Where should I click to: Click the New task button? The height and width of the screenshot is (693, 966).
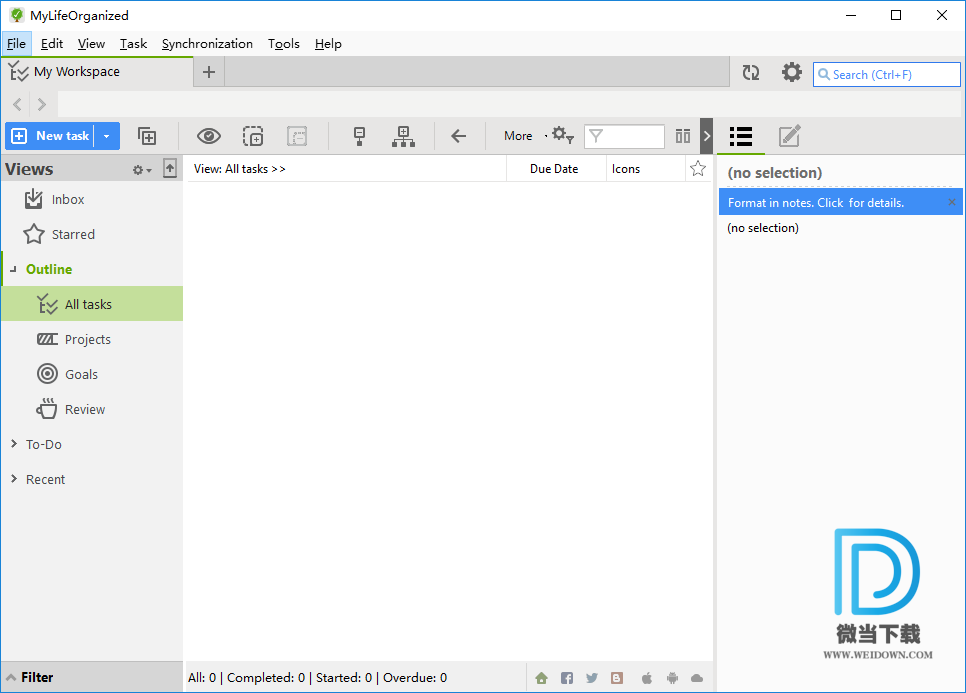point(50,136)
